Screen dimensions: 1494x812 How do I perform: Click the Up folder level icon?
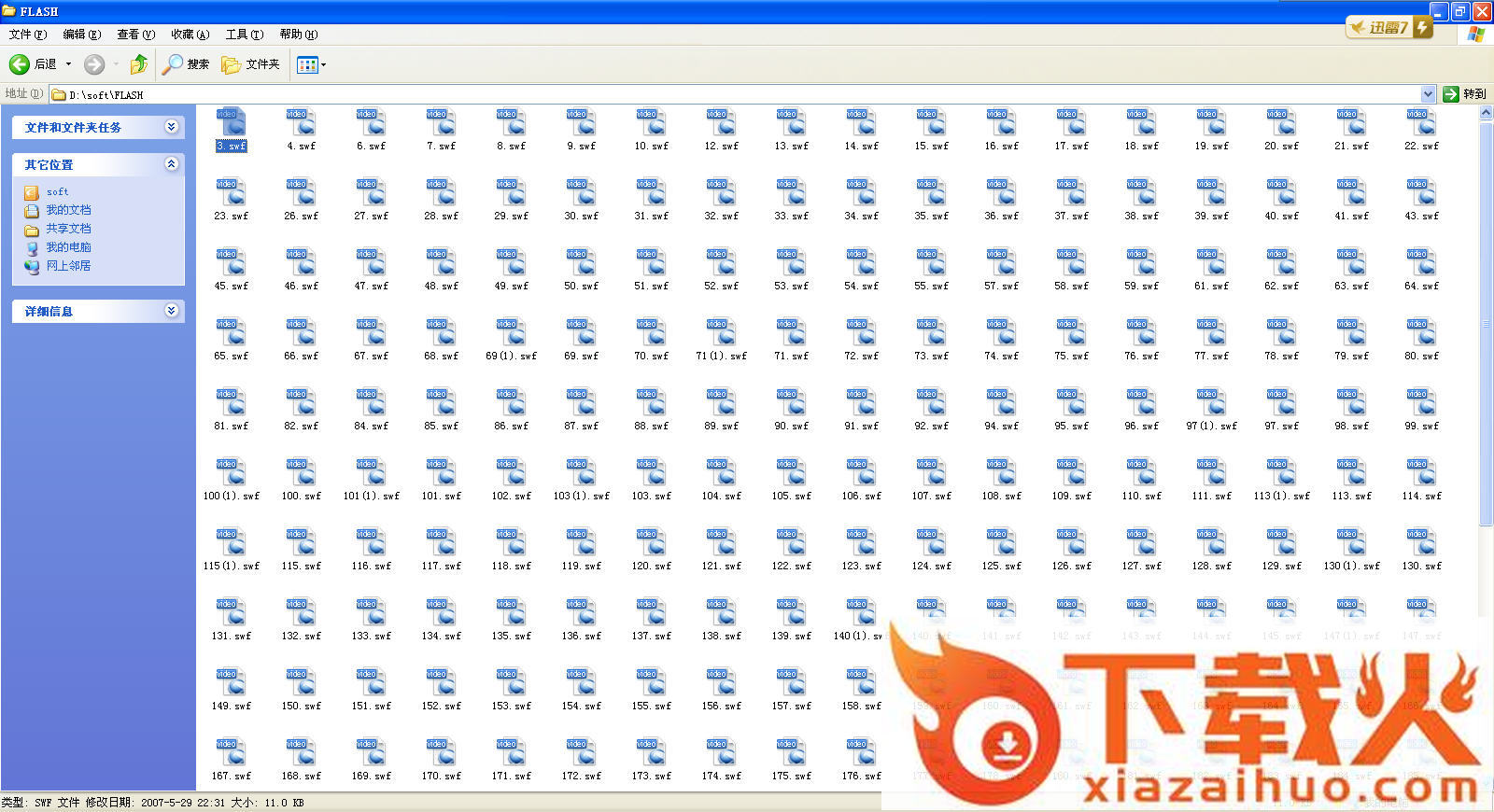[139, 64]
